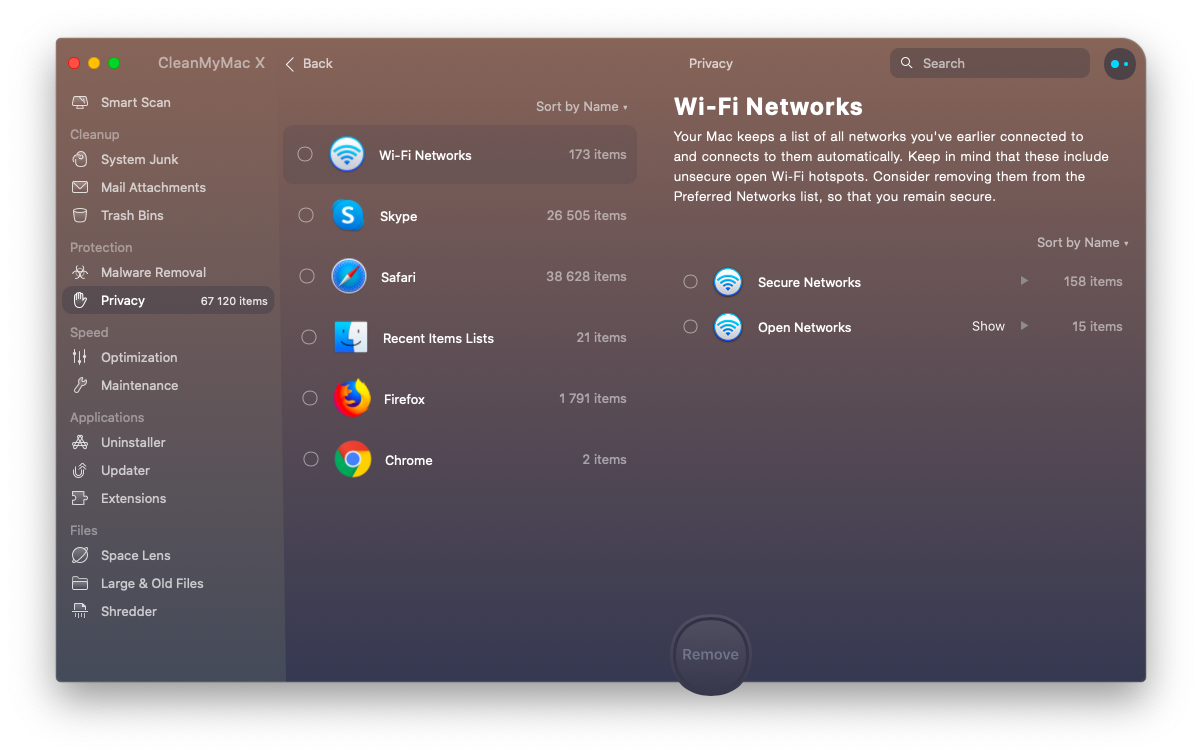
Task: Open the Sort by Name dropdown in app list
Action: click(x=581, y=107)
